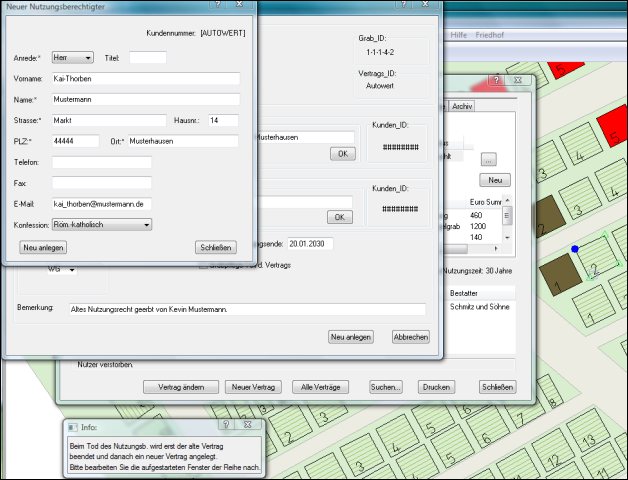Close the Info window
The height and width of the screenshot is (480, 628).
[248, 424]
